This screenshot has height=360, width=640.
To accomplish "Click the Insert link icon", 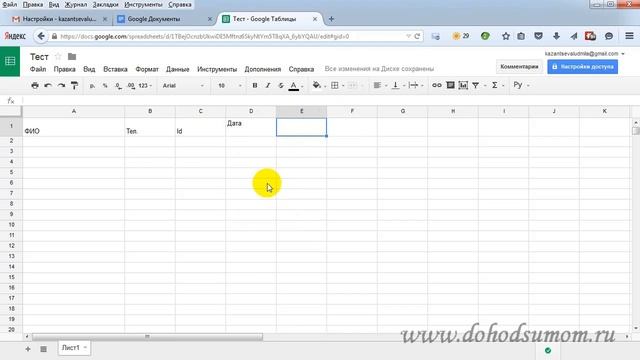I will click(x=437, y=85).
